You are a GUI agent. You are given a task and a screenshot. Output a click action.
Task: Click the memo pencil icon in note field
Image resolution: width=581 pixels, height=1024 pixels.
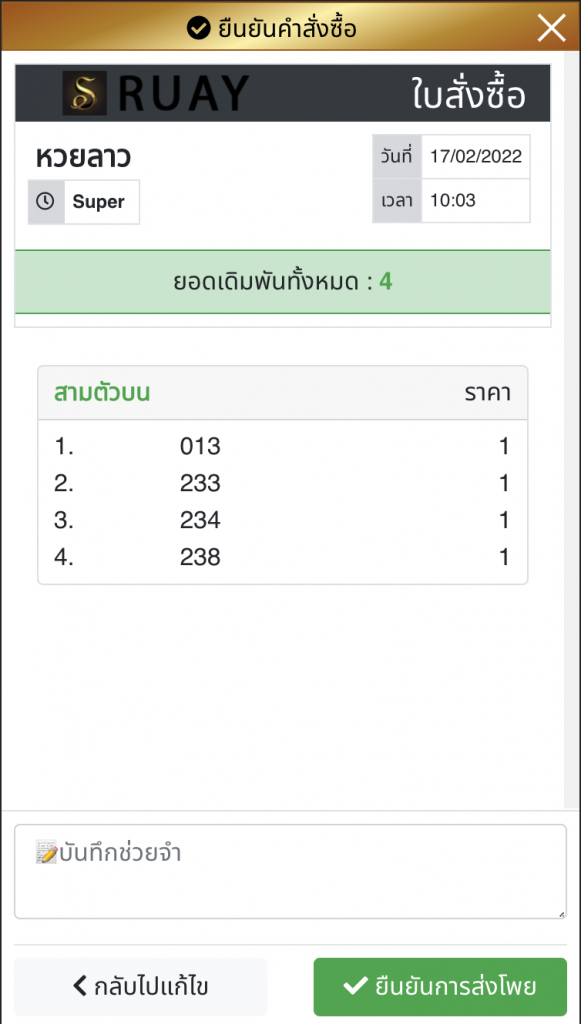coord(46,852)
